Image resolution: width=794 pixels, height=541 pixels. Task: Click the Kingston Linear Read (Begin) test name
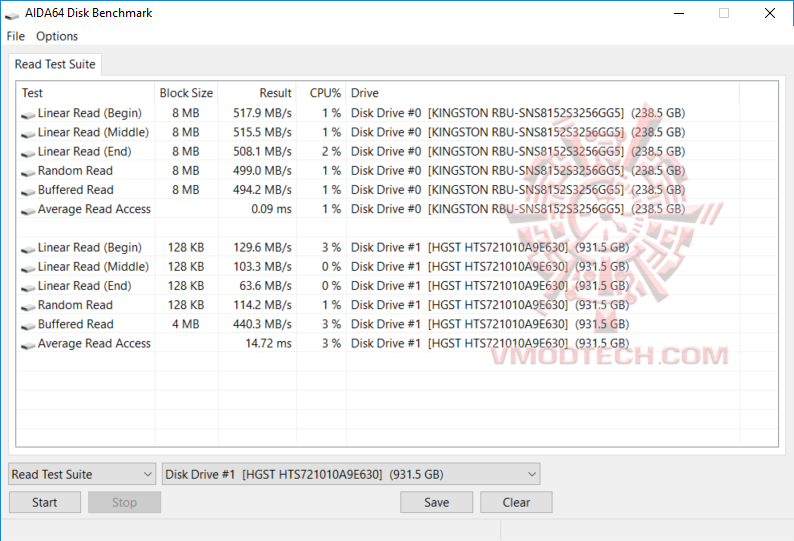(x=90, y=113)
